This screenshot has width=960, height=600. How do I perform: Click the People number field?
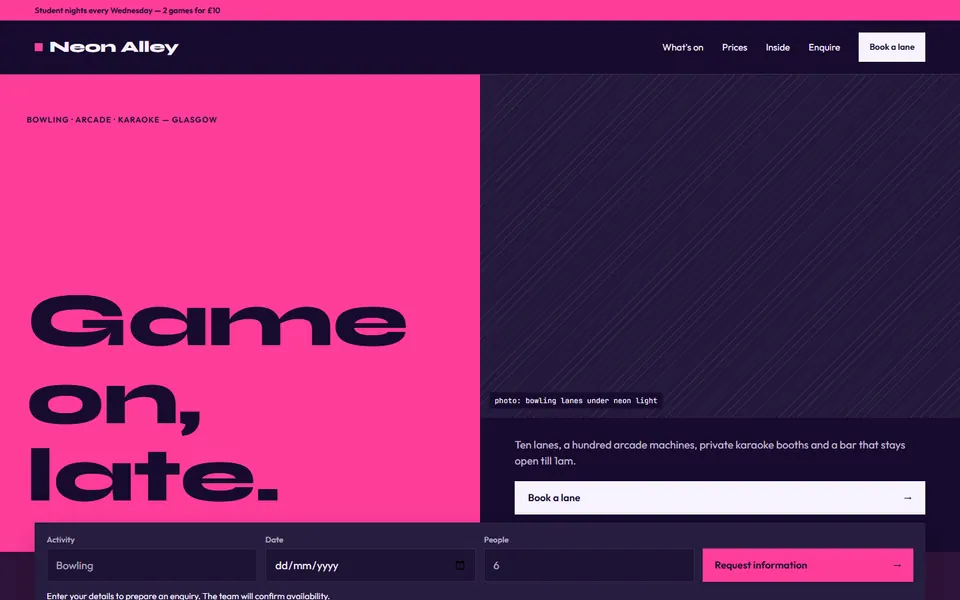pyautogui.click(x=589, y=565)
